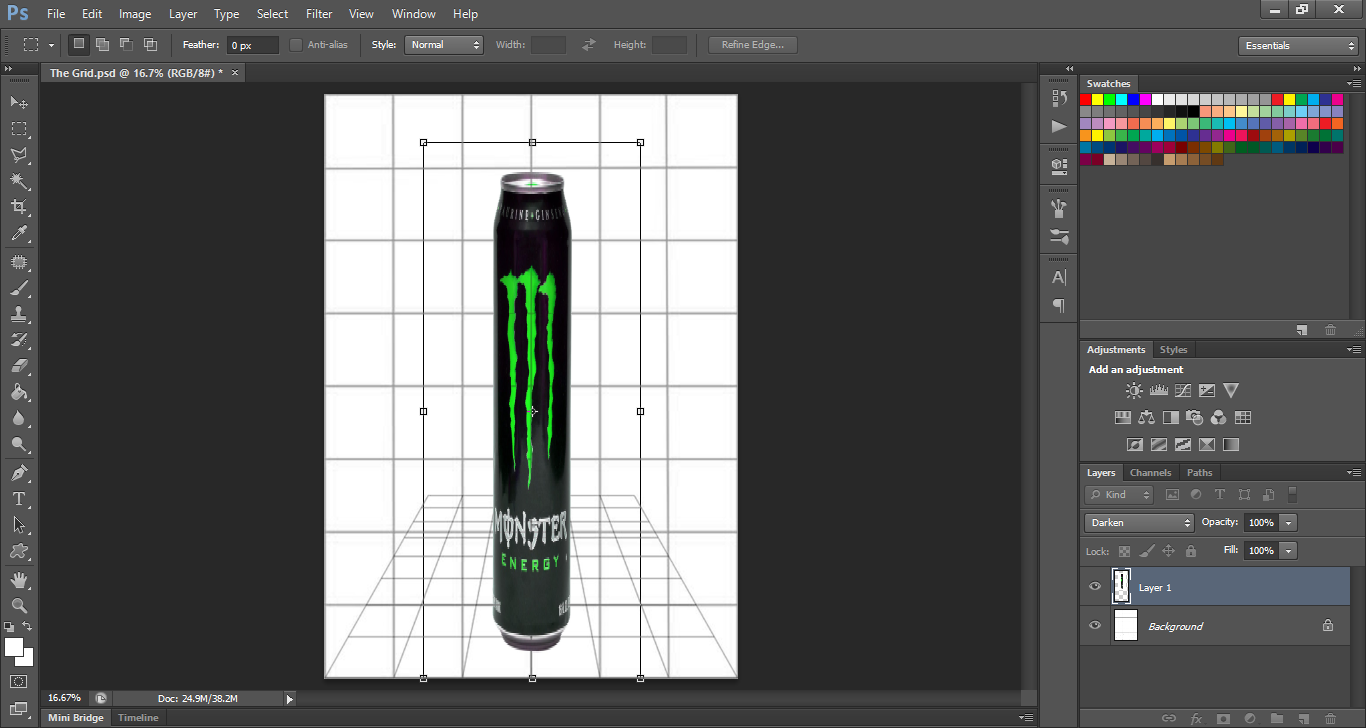Expand the Style dropdown set to Normal
Screen dimensions: 1366x728
(444, 45)
